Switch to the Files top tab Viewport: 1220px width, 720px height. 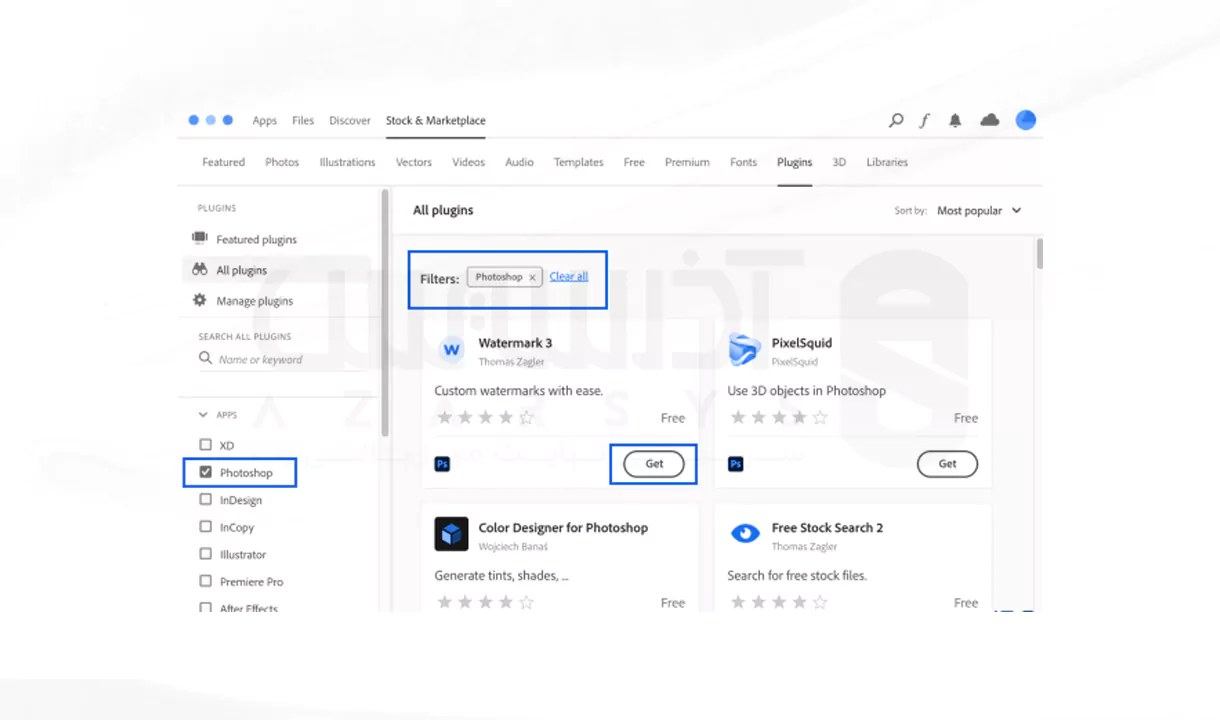[x=303, y=120]
